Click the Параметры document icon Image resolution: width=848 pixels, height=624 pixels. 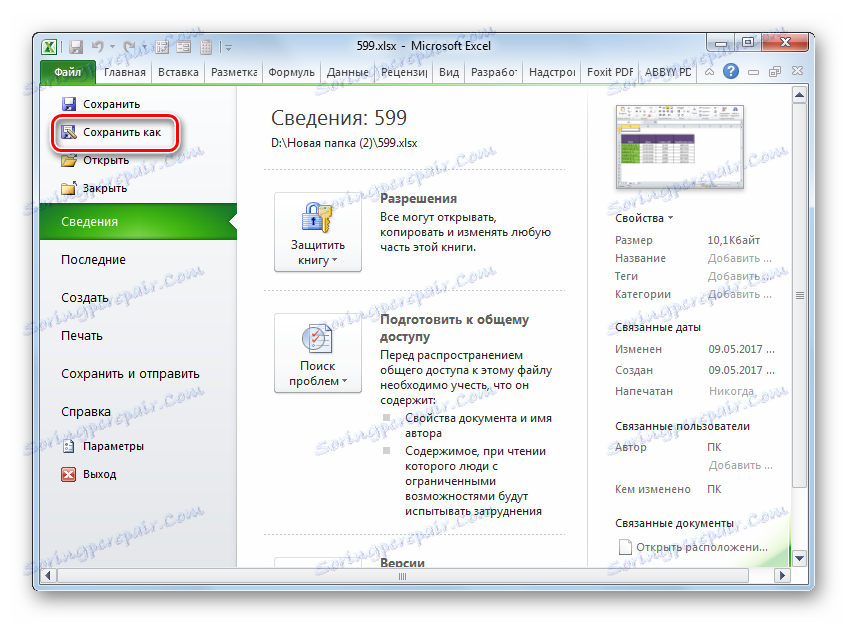tap(69, 446)
